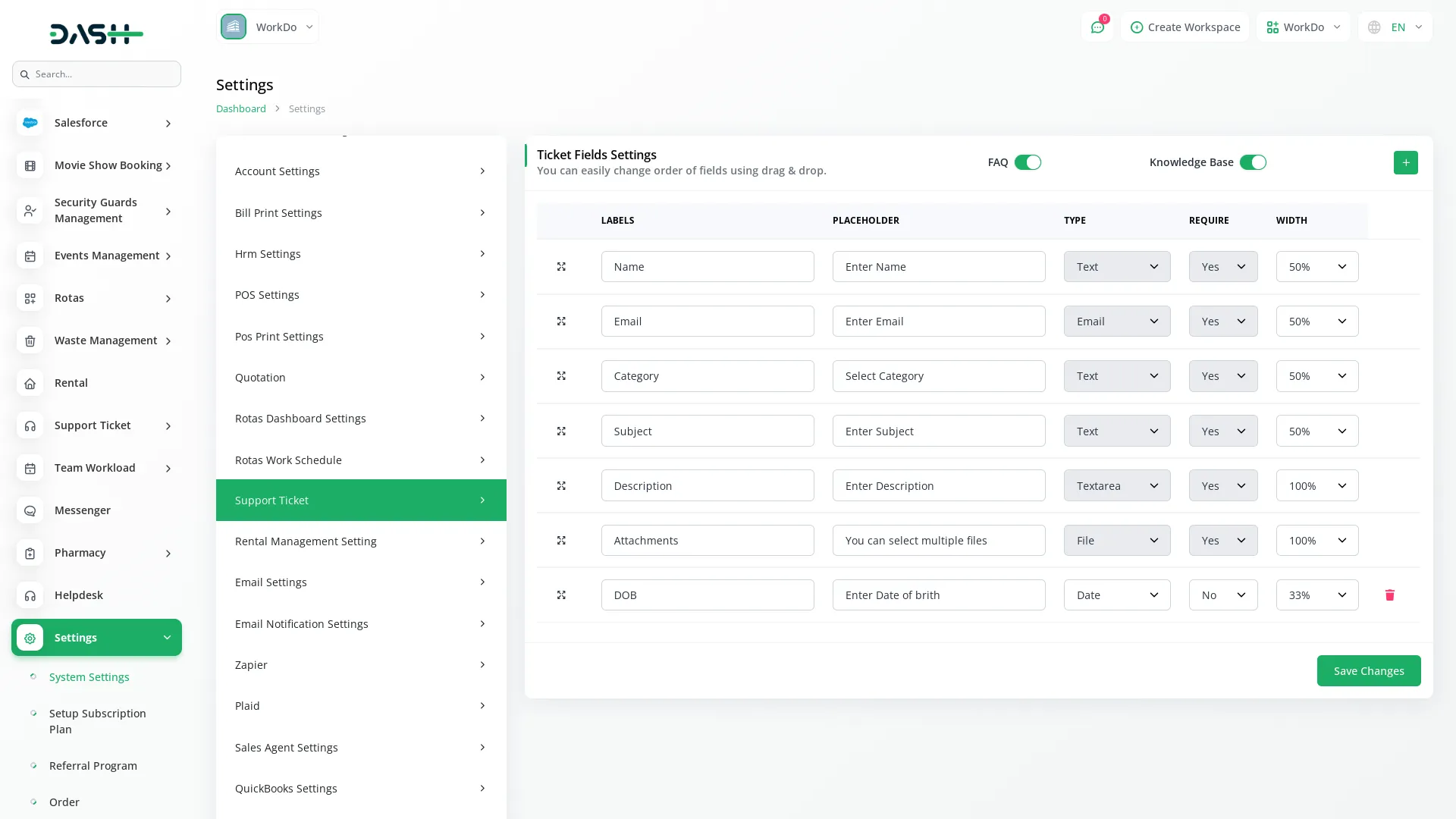1456x819 pixels.
Task: Click the Salesforce icon in sidebar
Action: click(30, 123)
